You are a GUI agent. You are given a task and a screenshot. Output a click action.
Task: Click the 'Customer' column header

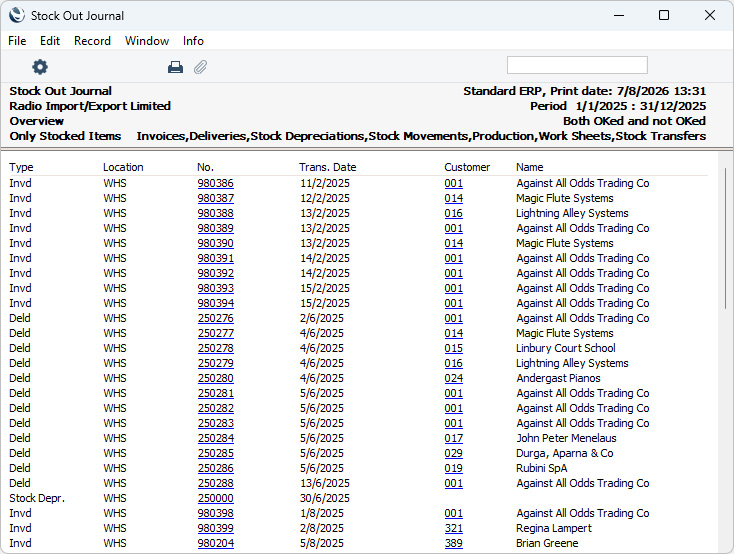pyautogui.click(x=467, y=167)
